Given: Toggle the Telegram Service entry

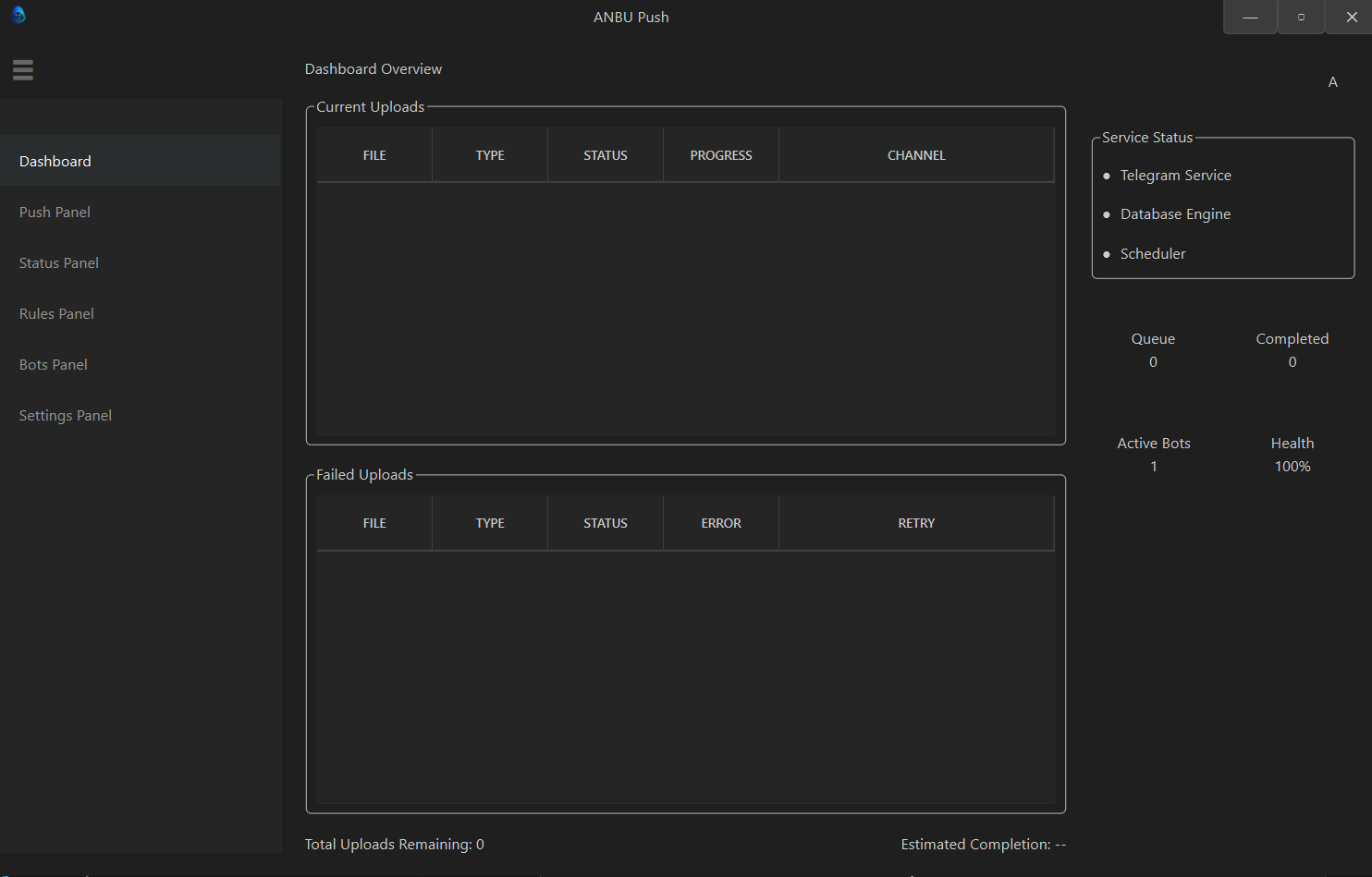Looking at the screenshot, I should click(1175, 175).
